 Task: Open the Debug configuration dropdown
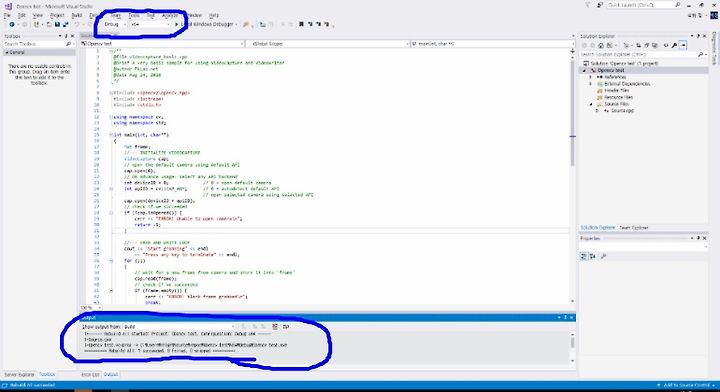coord(115,24)
